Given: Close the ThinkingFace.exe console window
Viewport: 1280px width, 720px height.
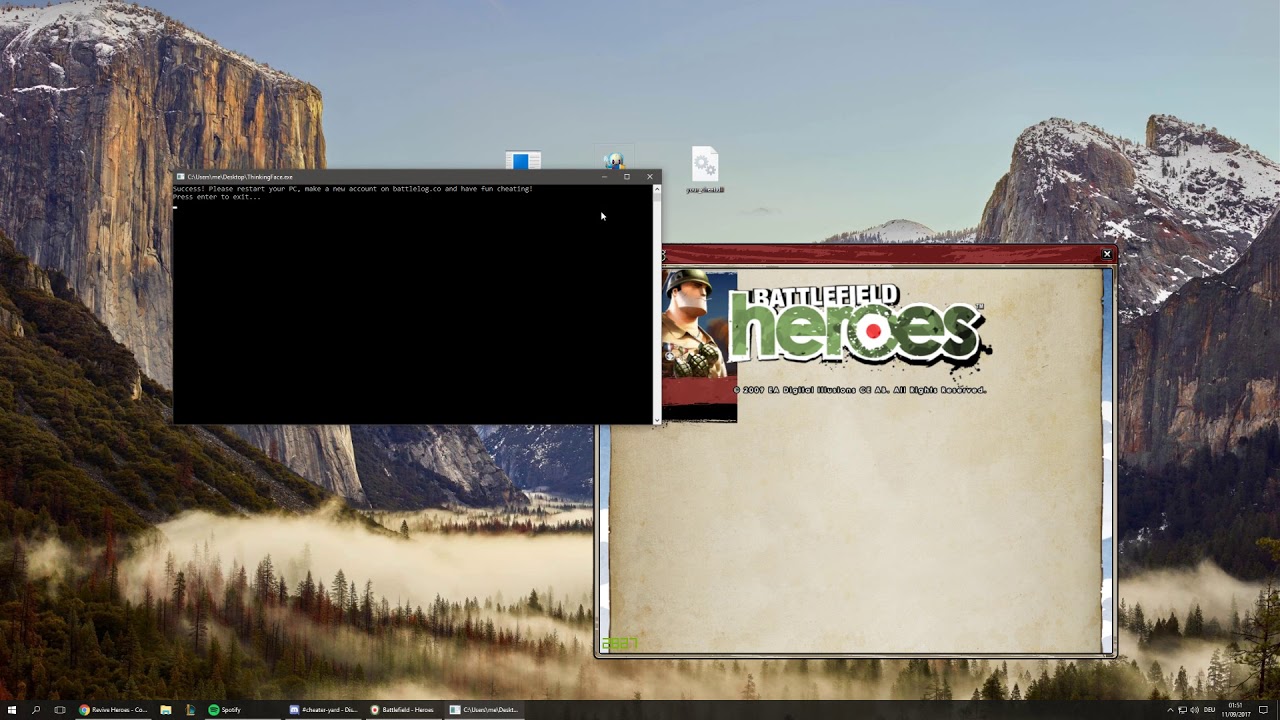Looking at the screenshot, I should click(x=650, y=177).
